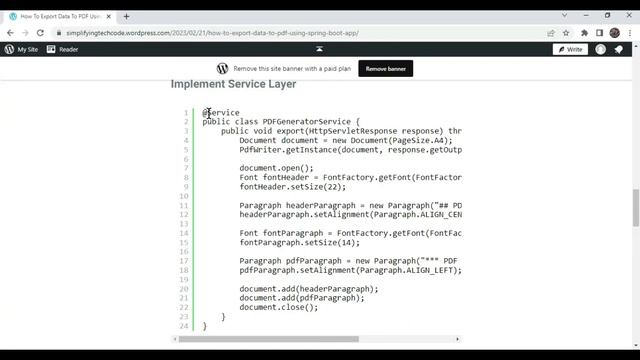This screenshot has height=360, width=640.
Task: Reload the current page
Action: 40,33
